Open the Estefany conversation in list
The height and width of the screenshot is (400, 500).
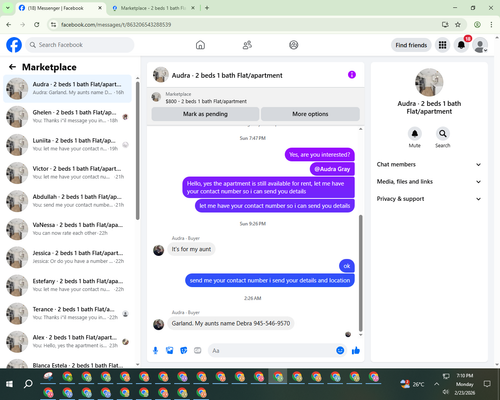[x=67, y=285]
